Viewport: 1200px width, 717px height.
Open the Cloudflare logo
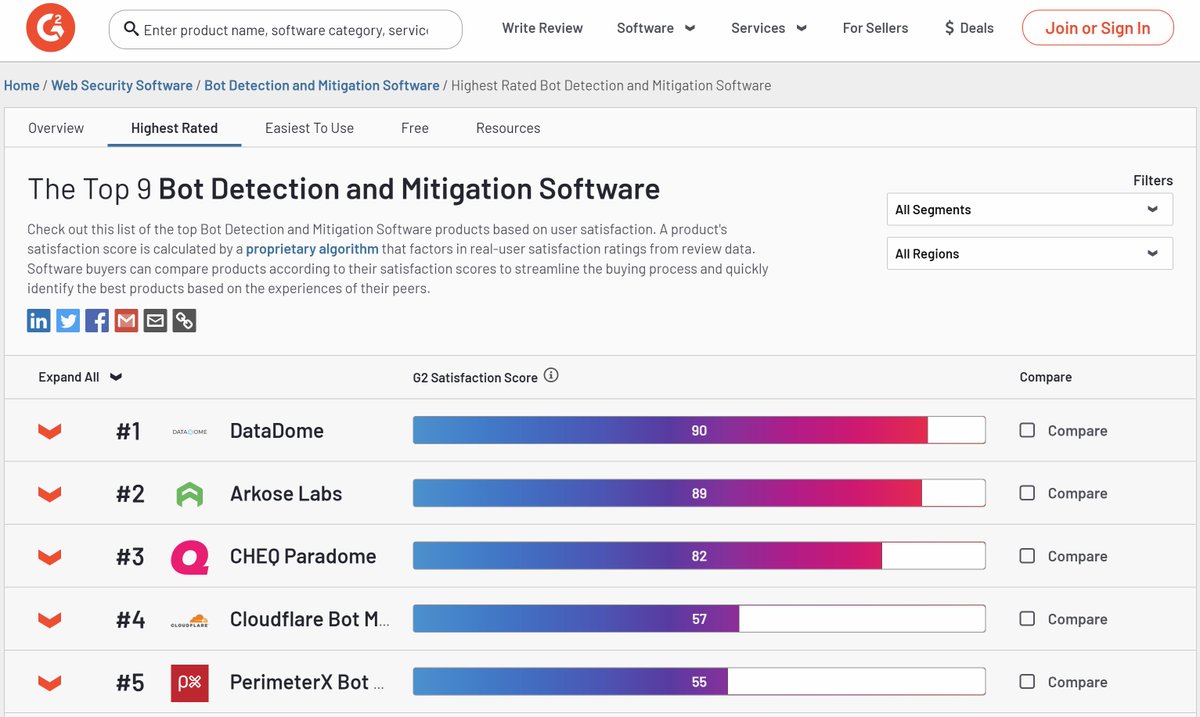[190, 620]
